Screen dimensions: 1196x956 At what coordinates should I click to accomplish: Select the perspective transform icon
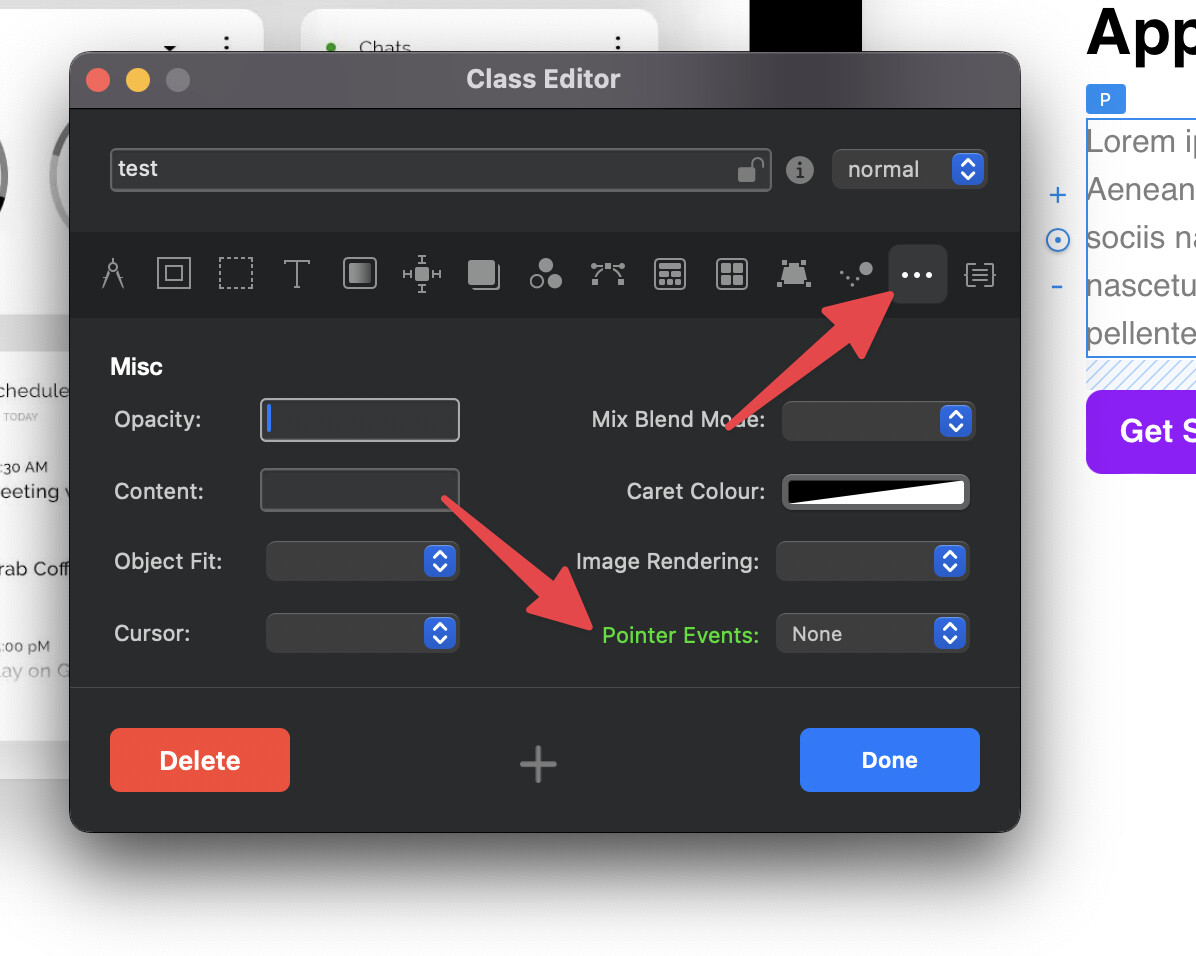(x=793, y=273)
